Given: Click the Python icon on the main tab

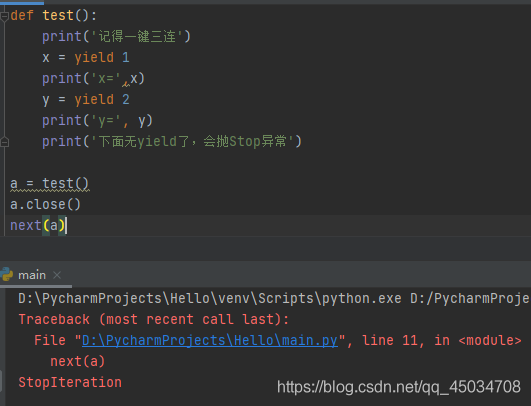Looking at the screenshot, I should pyautogui.click(x=7, y=274).
